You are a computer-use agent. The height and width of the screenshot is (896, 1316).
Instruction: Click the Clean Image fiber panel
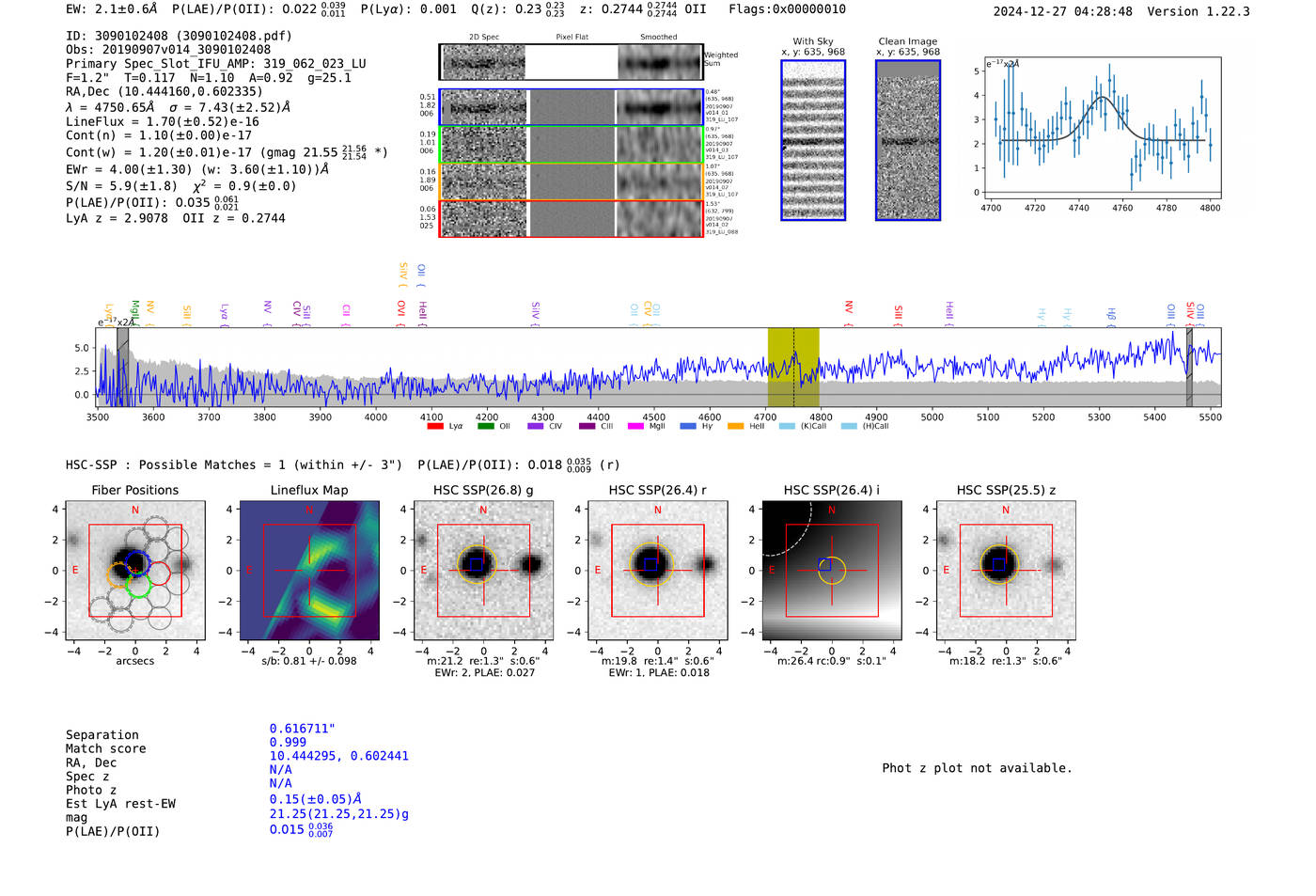908,140
